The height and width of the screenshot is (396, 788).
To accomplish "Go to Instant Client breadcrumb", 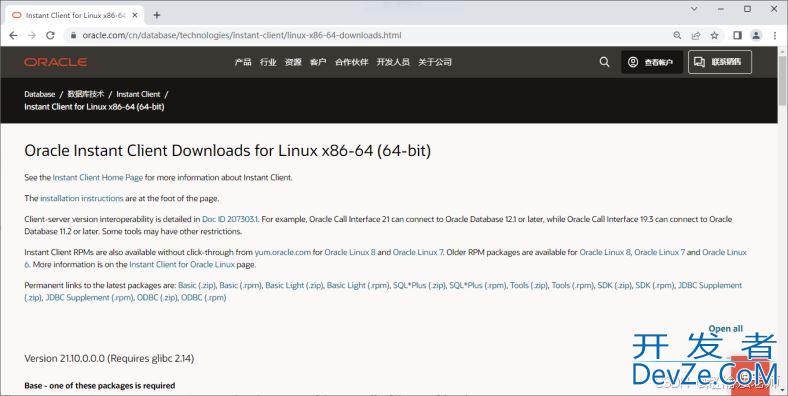I will click(138, 94).
